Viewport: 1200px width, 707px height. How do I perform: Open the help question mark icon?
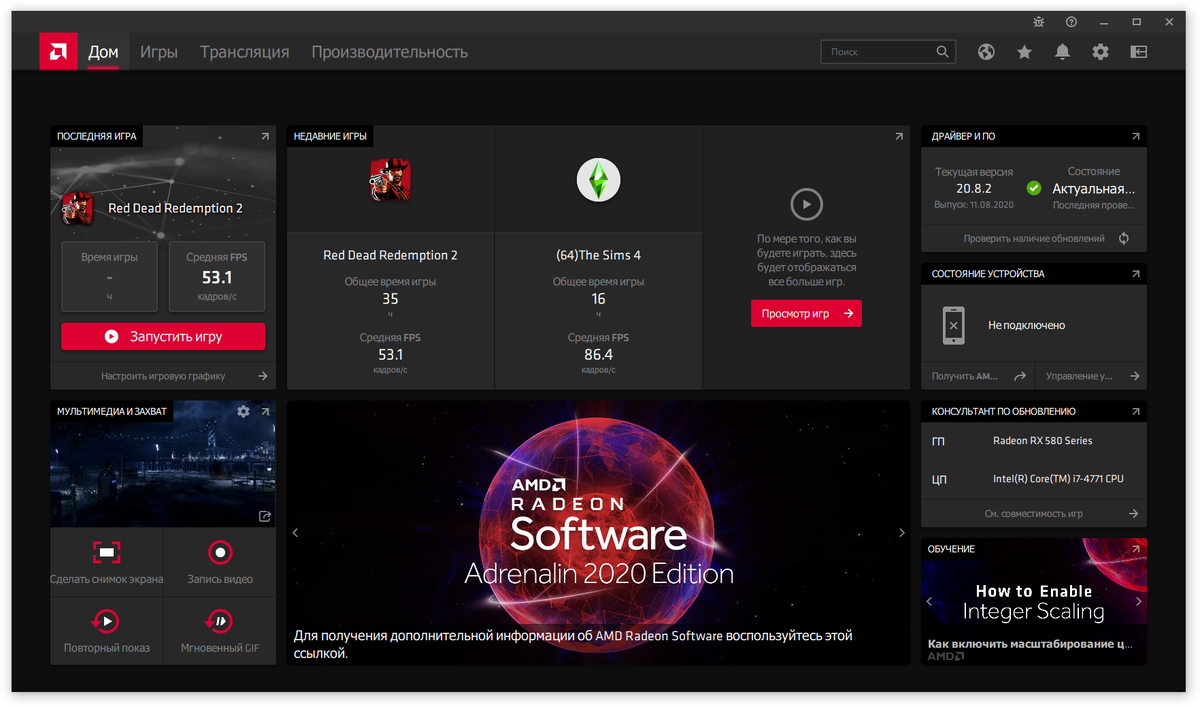coord(1071,21)
